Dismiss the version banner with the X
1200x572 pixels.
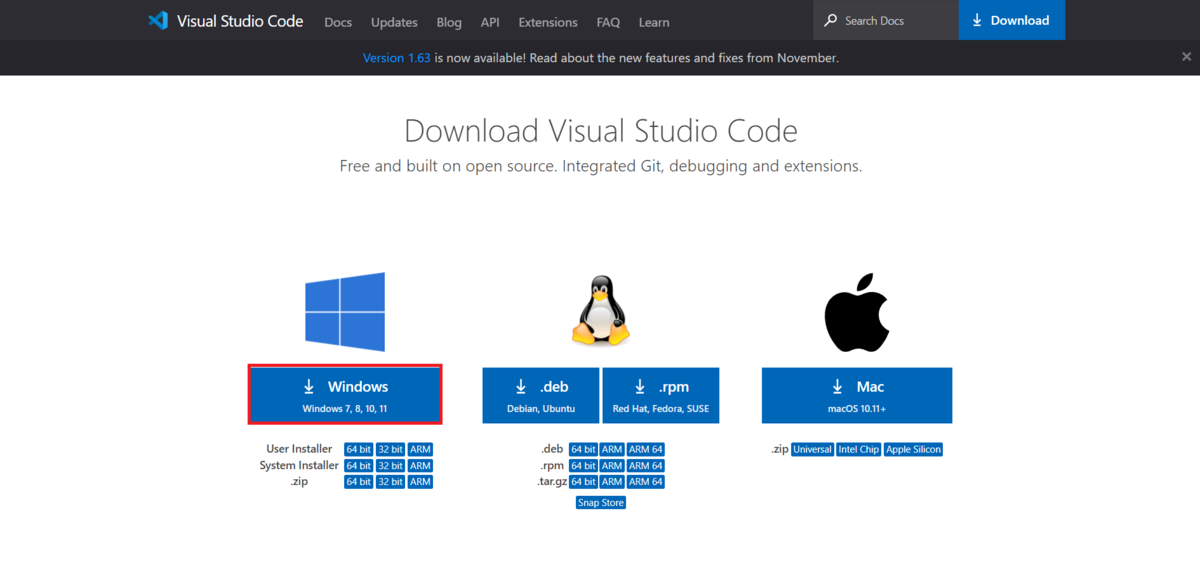pyautogui.click(x=1186, y=58)
